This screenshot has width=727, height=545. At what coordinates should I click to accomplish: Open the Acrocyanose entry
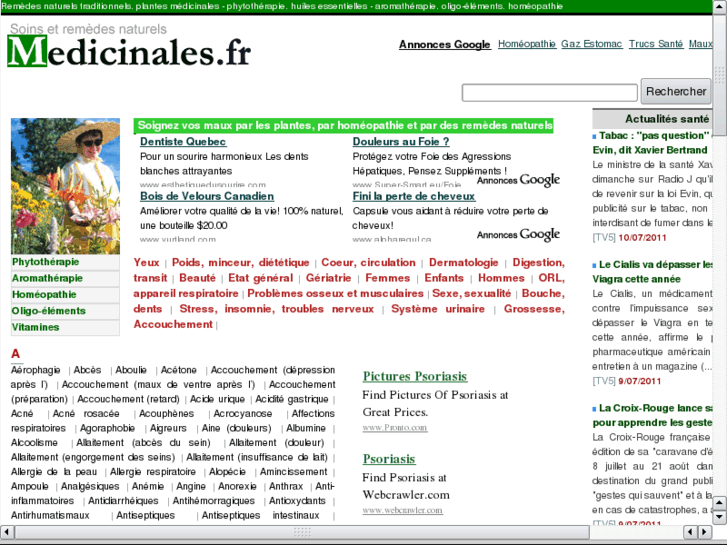[243, 414]
